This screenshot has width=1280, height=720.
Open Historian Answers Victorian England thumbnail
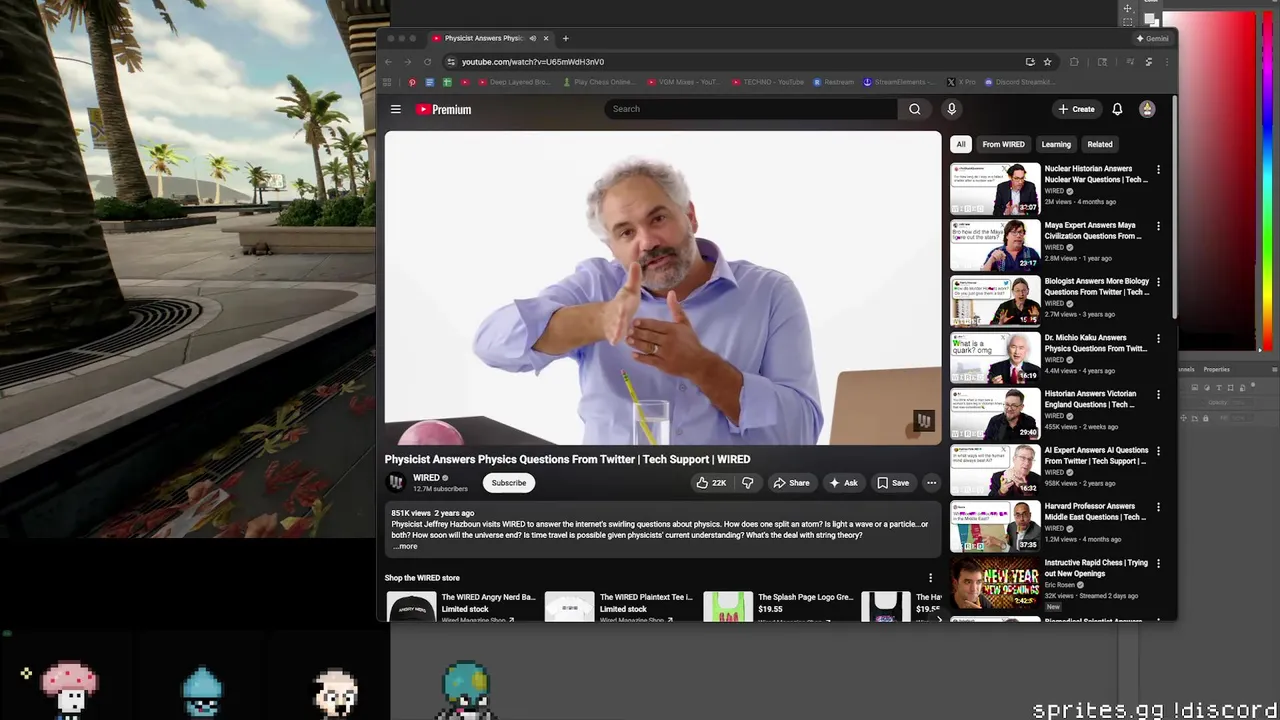point(995,413)
